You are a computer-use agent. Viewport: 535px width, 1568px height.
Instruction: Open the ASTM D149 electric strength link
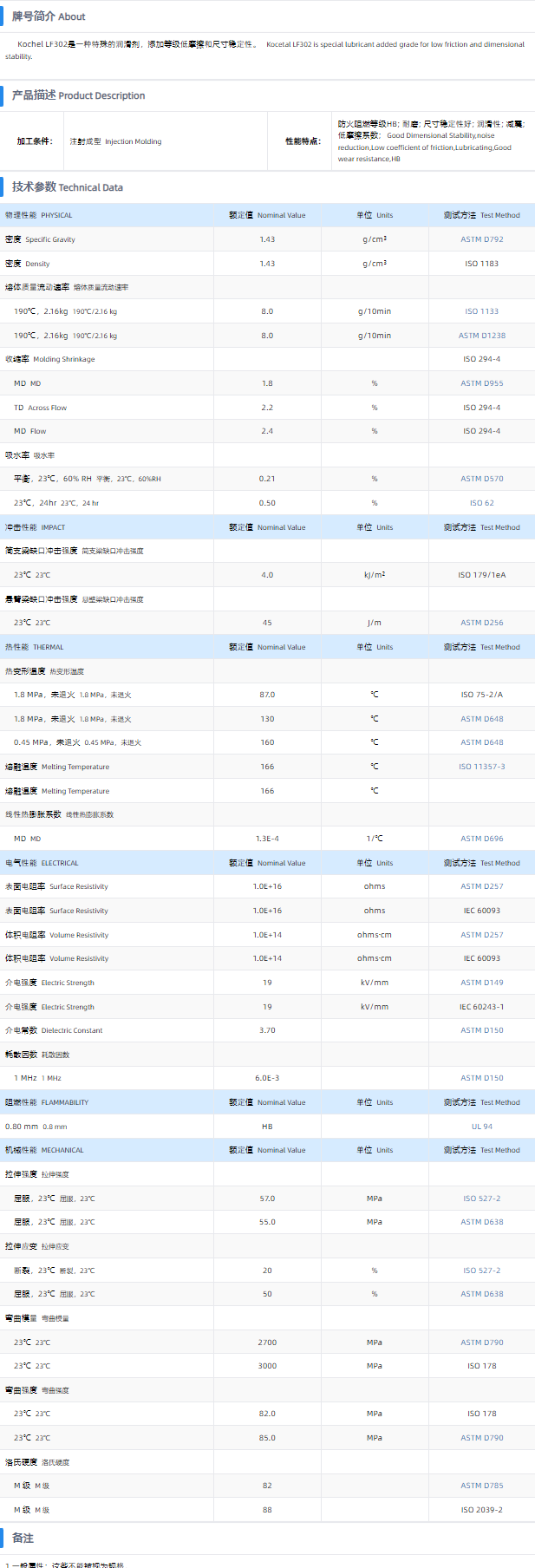[481, 983]
